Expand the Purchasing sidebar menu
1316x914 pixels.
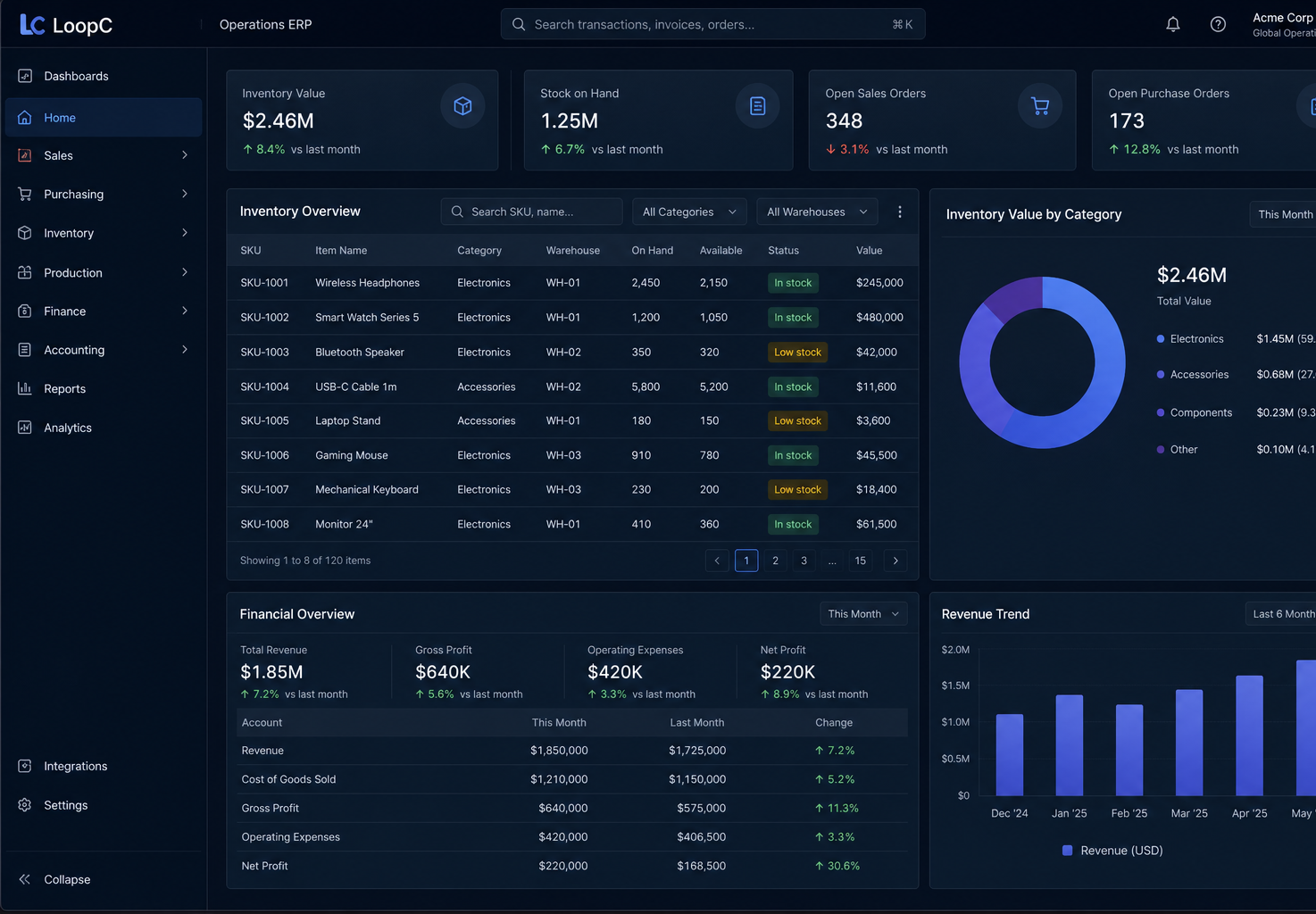[185, 194]
